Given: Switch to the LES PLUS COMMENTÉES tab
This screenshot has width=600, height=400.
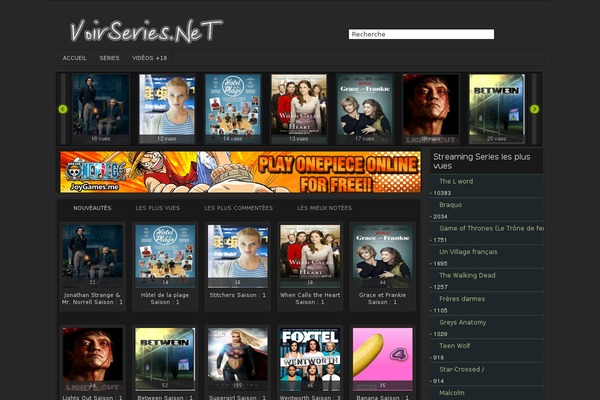Looking at the screenshot, I should (238, 208).
